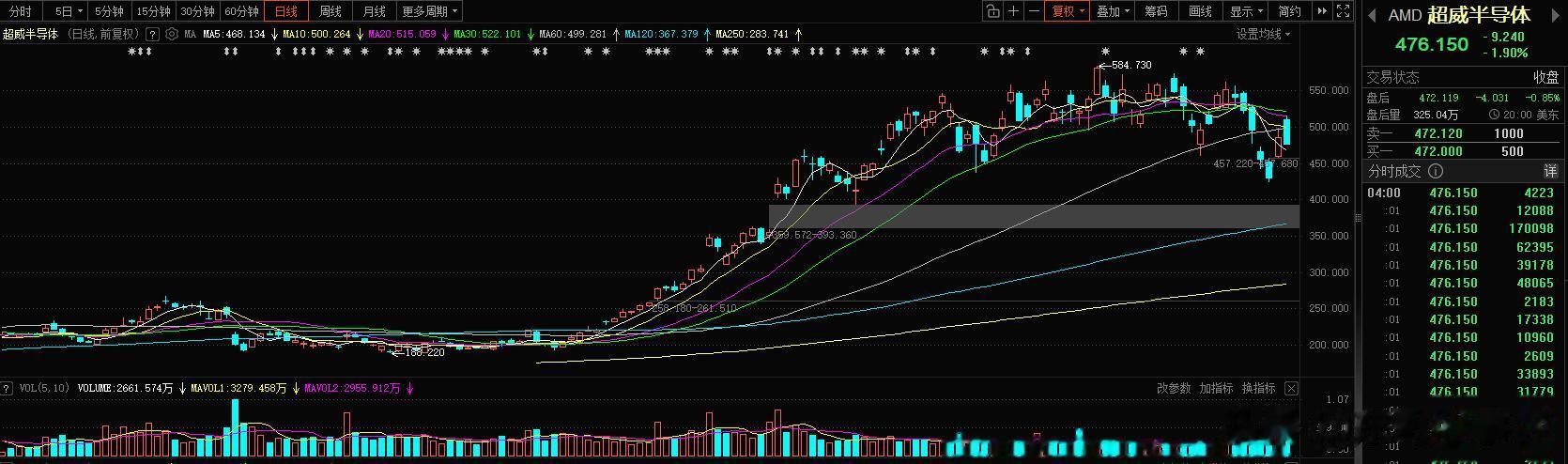Open the 复权 adjustment dropdown

pos(1068,11)
